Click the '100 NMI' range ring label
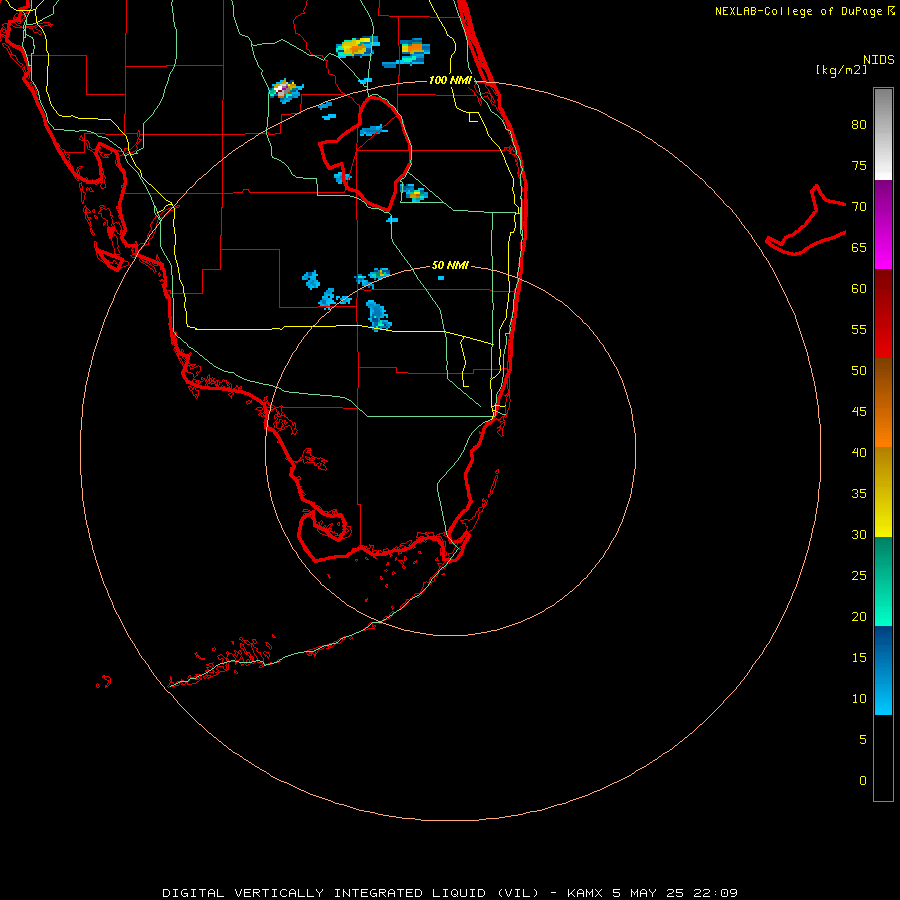900x900 pixels. coord(450,80)
